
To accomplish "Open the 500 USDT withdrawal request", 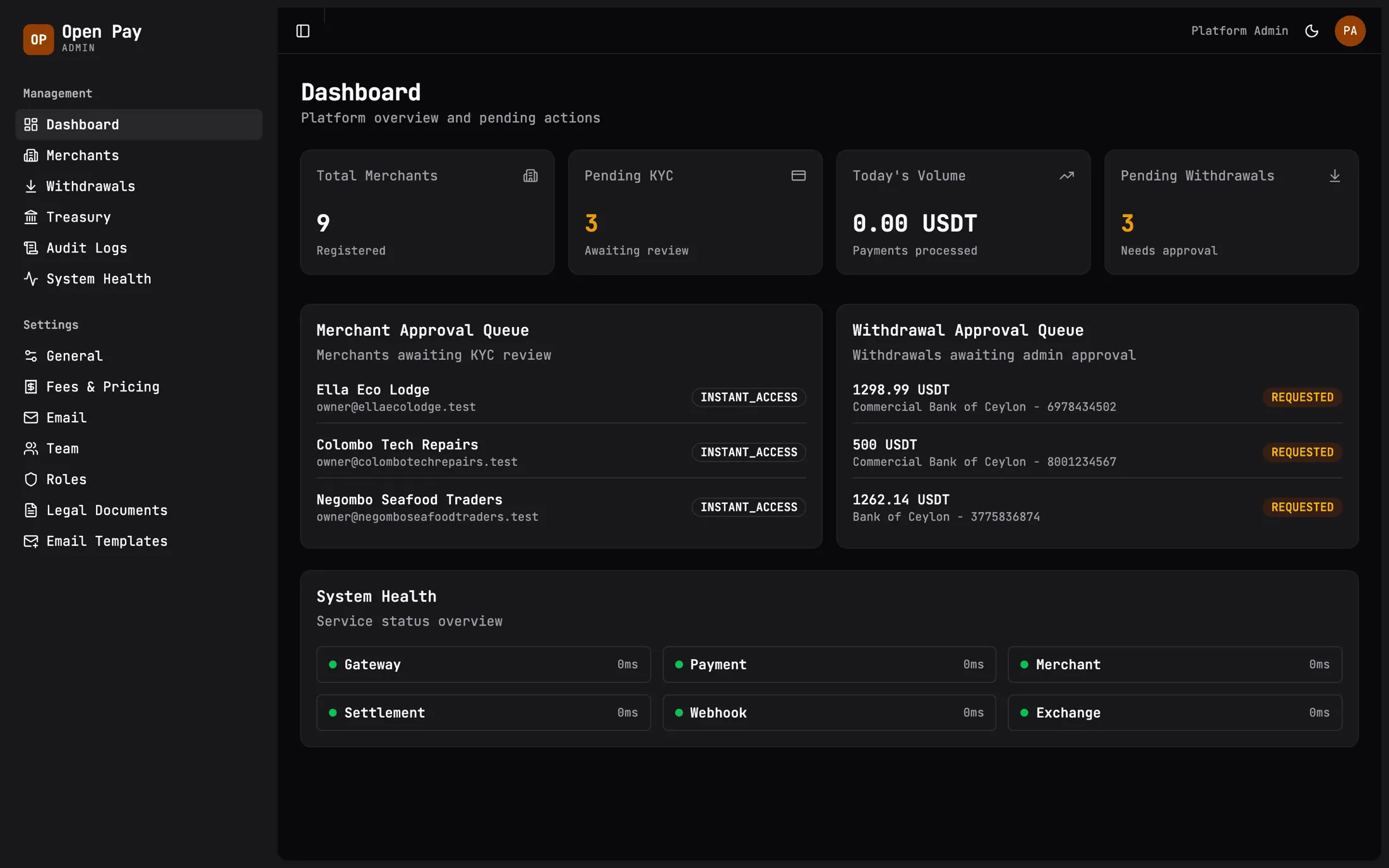I will tap(1097, 453).
